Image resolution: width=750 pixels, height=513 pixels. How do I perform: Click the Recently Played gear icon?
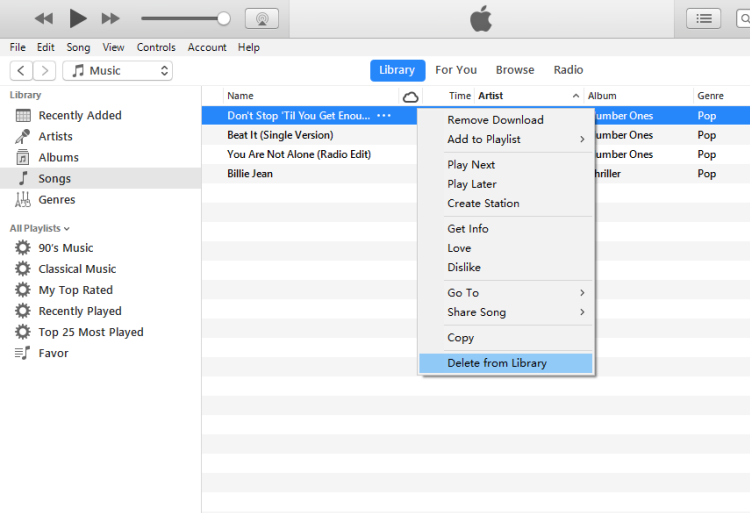pos(22,311)
